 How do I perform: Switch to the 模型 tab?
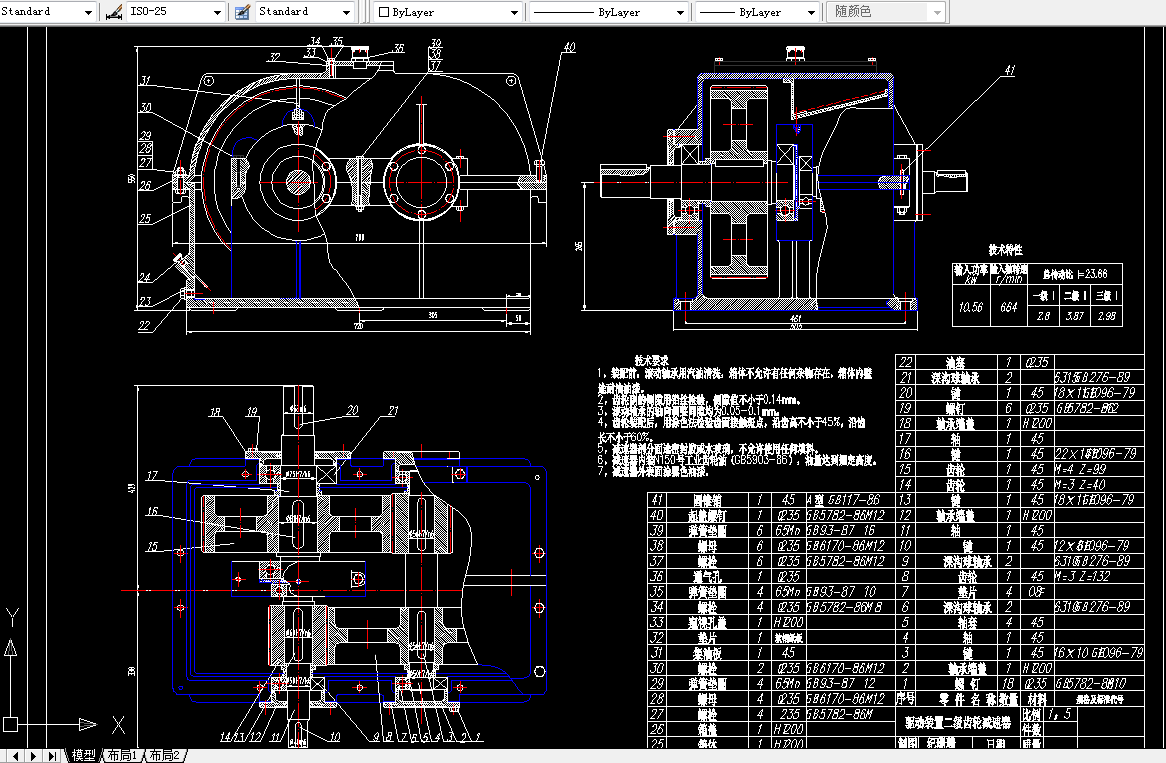[x=83, y=756]
